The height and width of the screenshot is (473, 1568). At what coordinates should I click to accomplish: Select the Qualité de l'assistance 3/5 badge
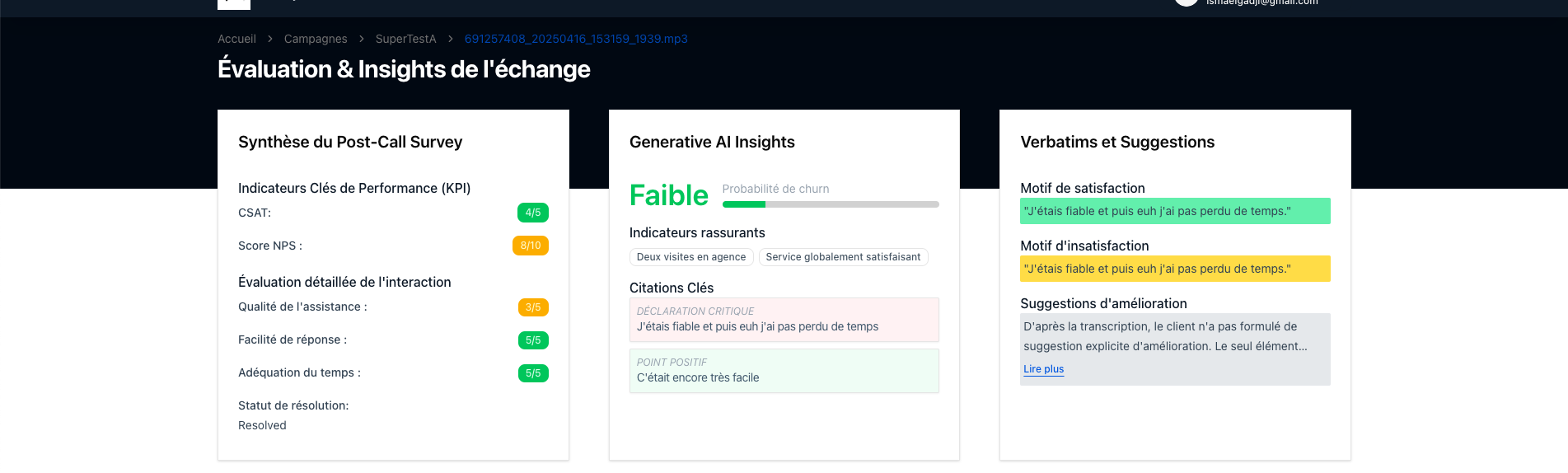533,307
